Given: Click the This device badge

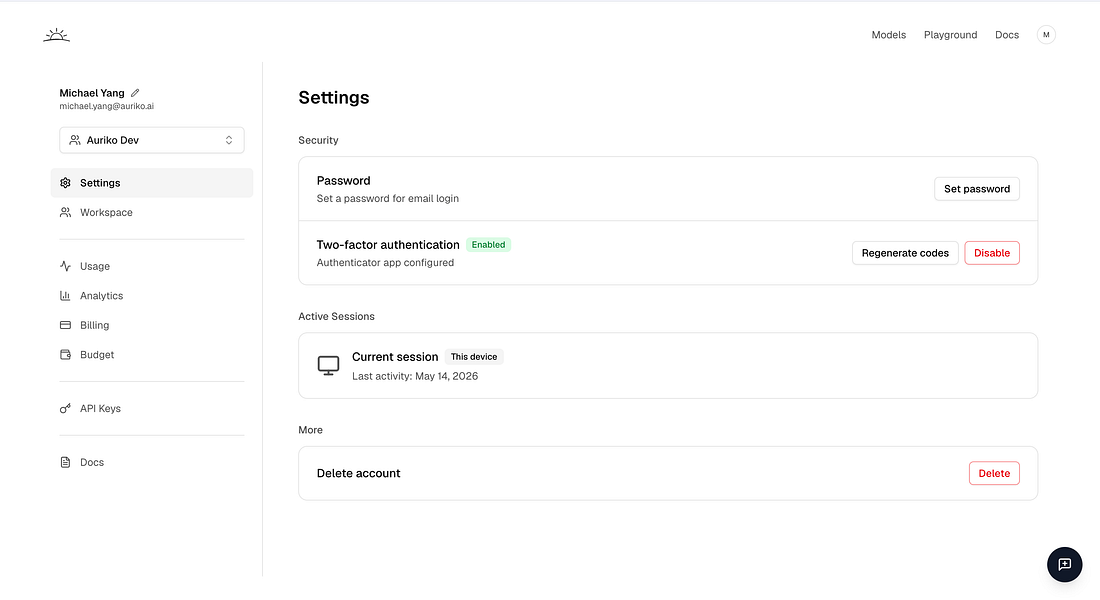Looking at the screenshot, I should pos(474,357).
